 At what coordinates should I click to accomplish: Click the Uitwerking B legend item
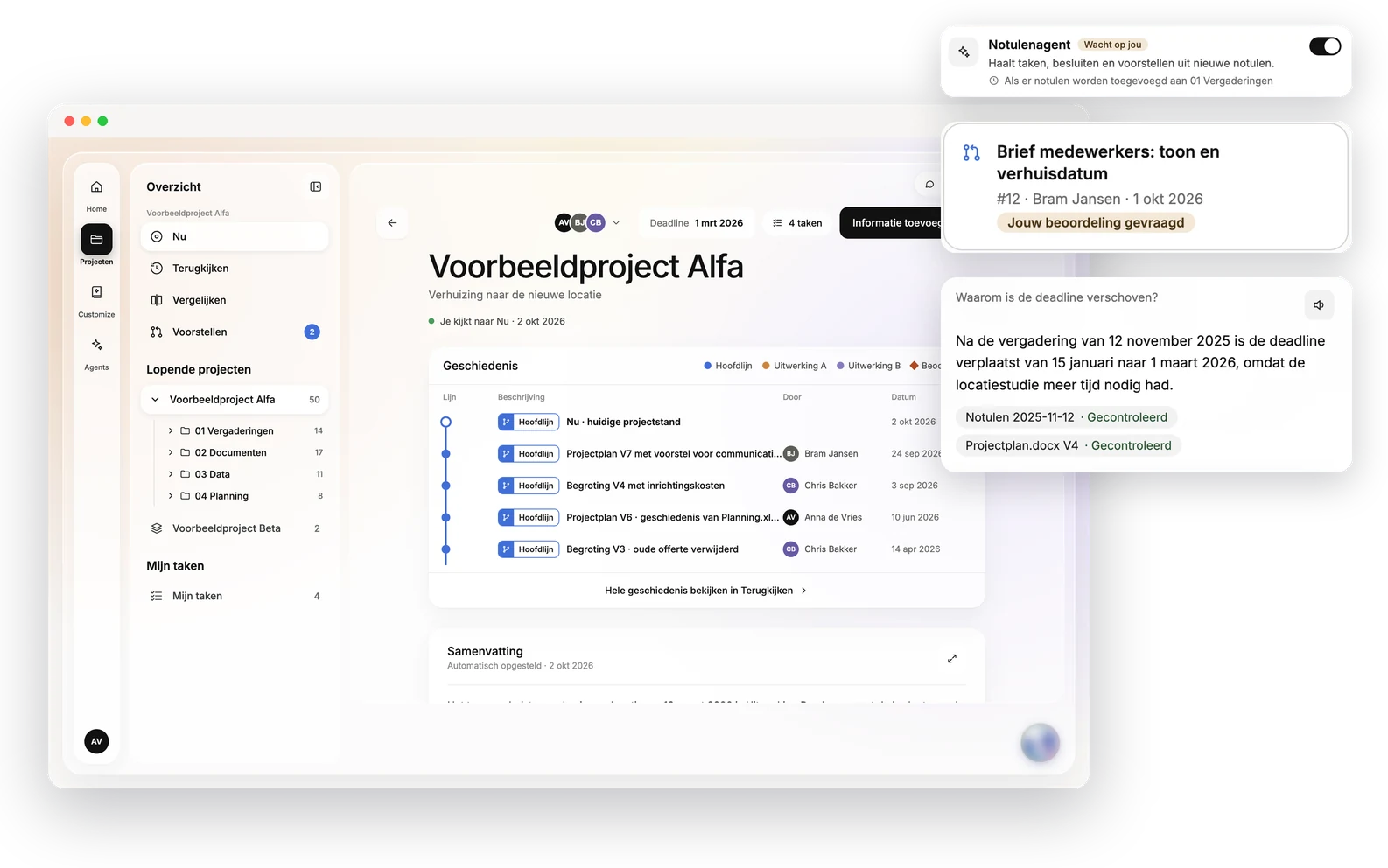click(x=868, y=366)
